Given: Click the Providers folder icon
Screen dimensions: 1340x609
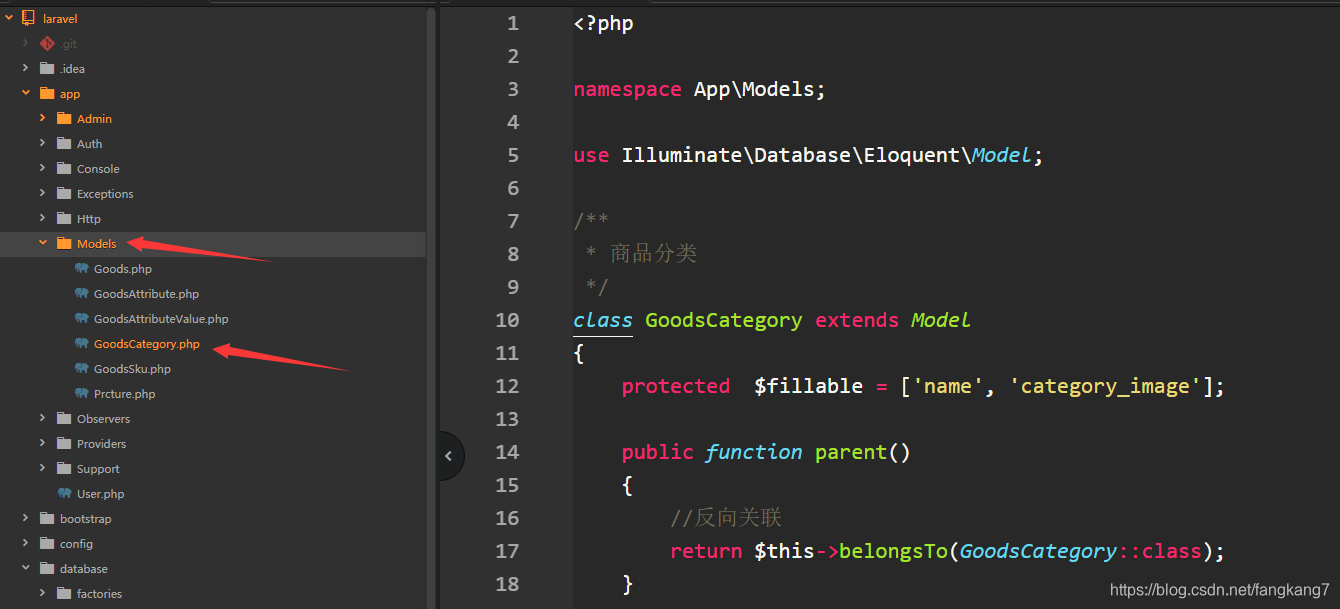Looking at the screenshot, I should (64, 444).
